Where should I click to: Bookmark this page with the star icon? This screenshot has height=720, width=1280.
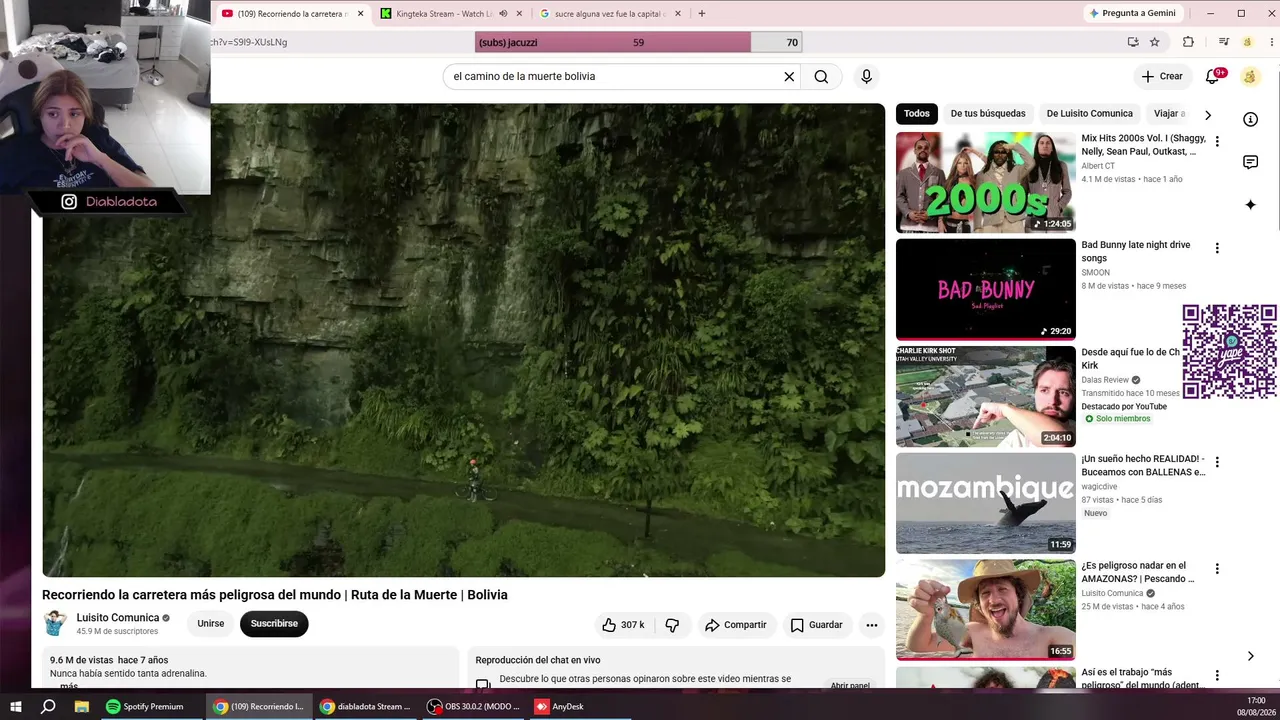tap(1155, 42)
